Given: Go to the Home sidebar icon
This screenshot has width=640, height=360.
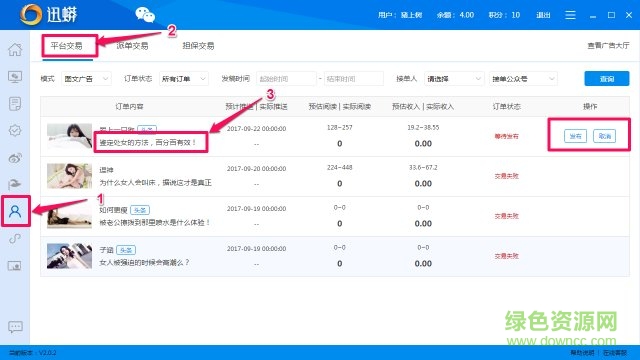Looking at the screenshot, I should [15, 49].
